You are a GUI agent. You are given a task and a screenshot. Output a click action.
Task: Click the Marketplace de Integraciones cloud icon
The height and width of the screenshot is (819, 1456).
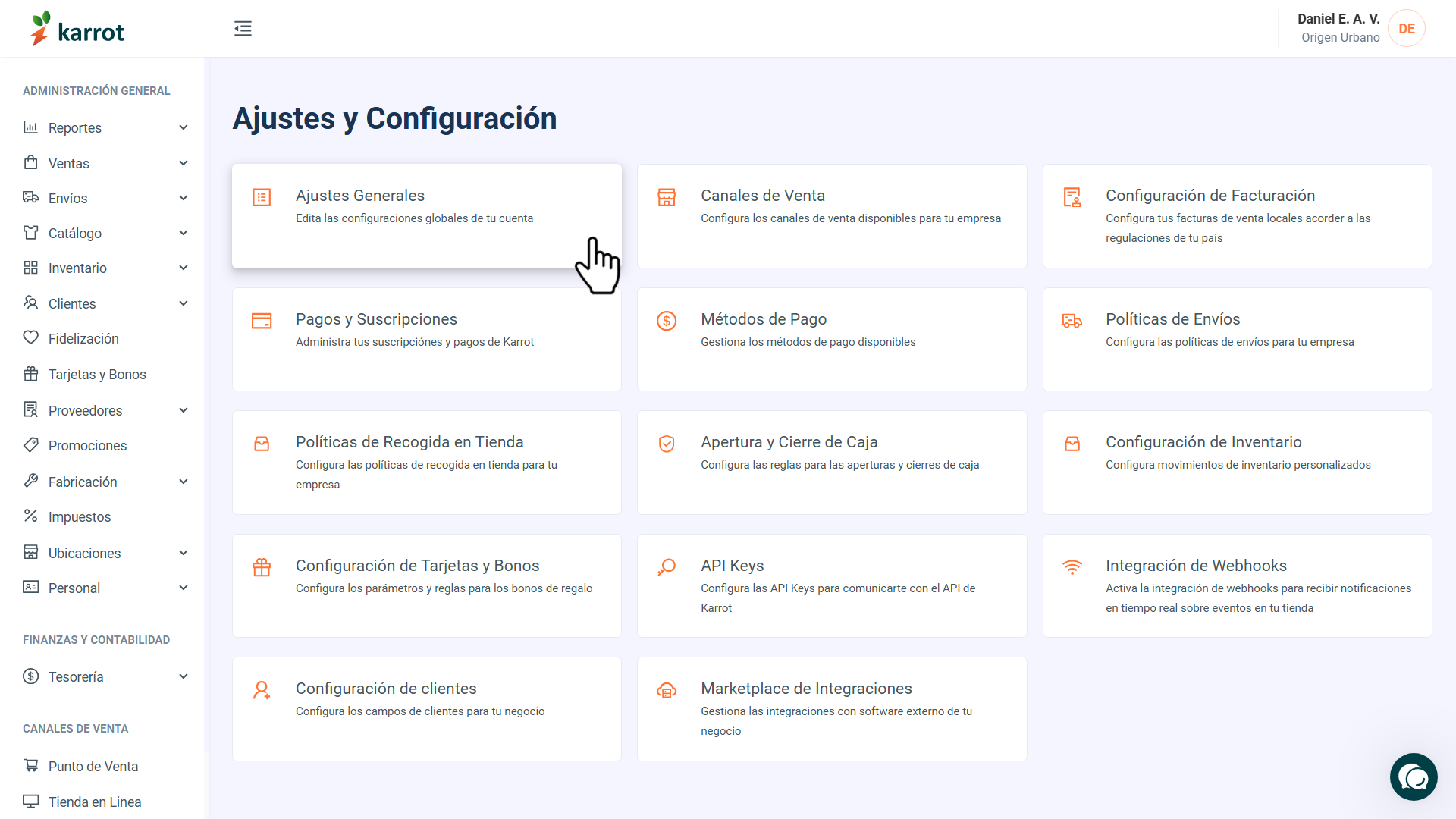click(667, 690)
